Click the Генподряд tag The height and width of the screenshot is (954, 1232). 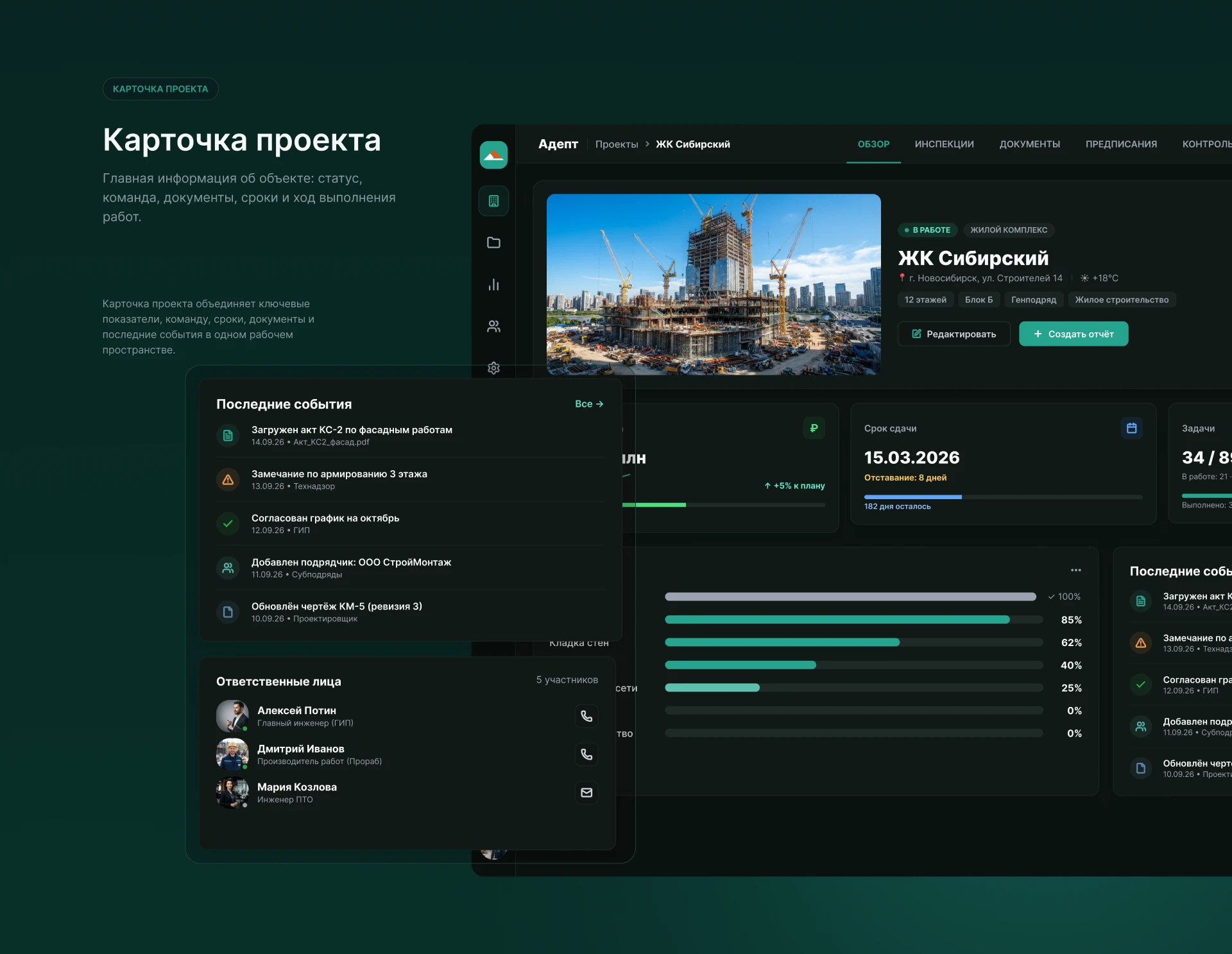tap(1033, 300)
